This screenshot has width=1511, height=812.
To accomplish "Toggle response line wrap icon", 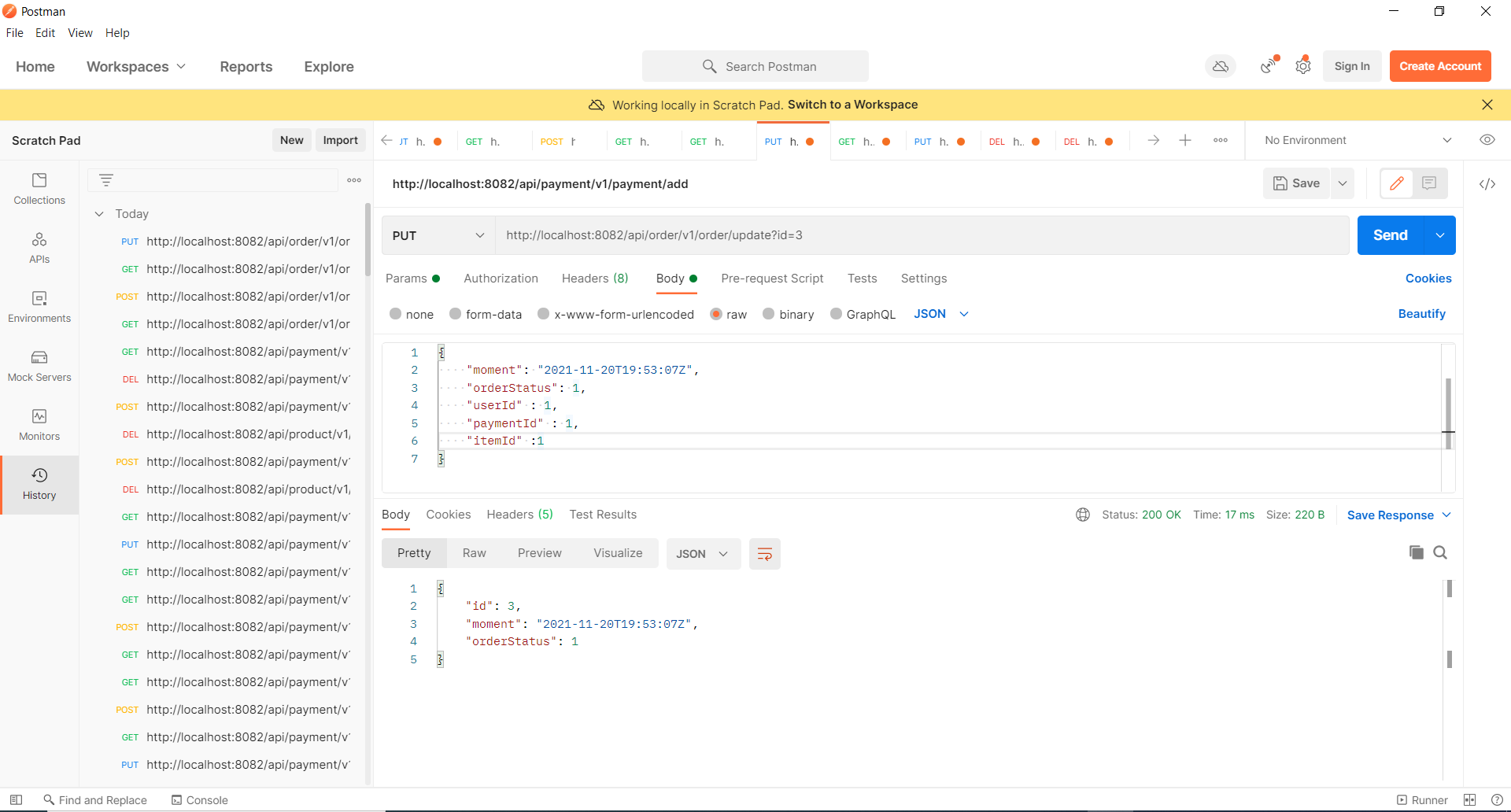I will [765, 554].
